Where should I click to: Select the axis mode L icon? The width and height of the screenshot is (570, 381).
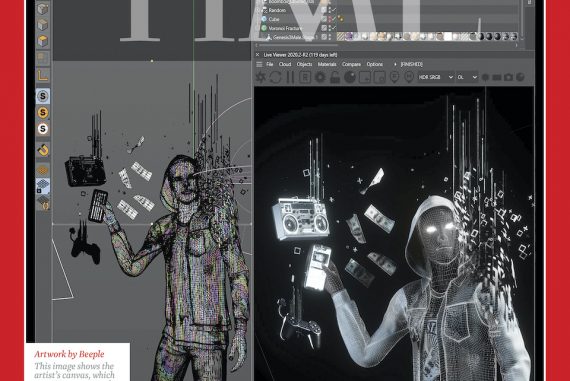click(43, 76)
